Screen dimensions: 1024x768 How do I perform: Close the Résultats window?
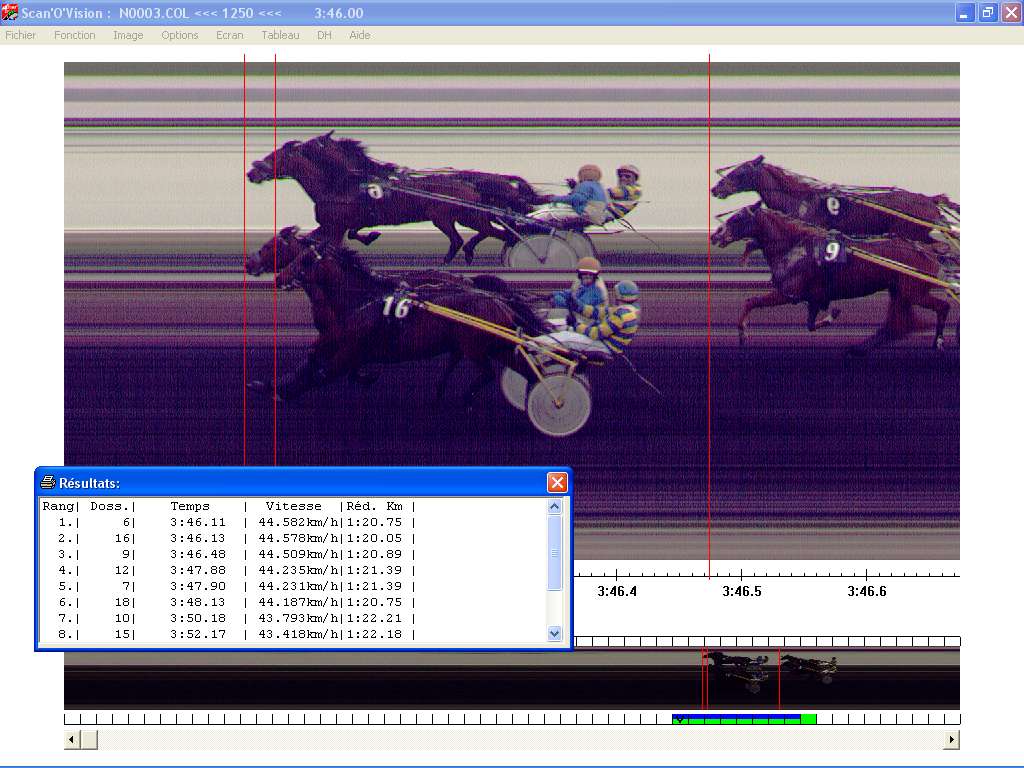(557, 483)
